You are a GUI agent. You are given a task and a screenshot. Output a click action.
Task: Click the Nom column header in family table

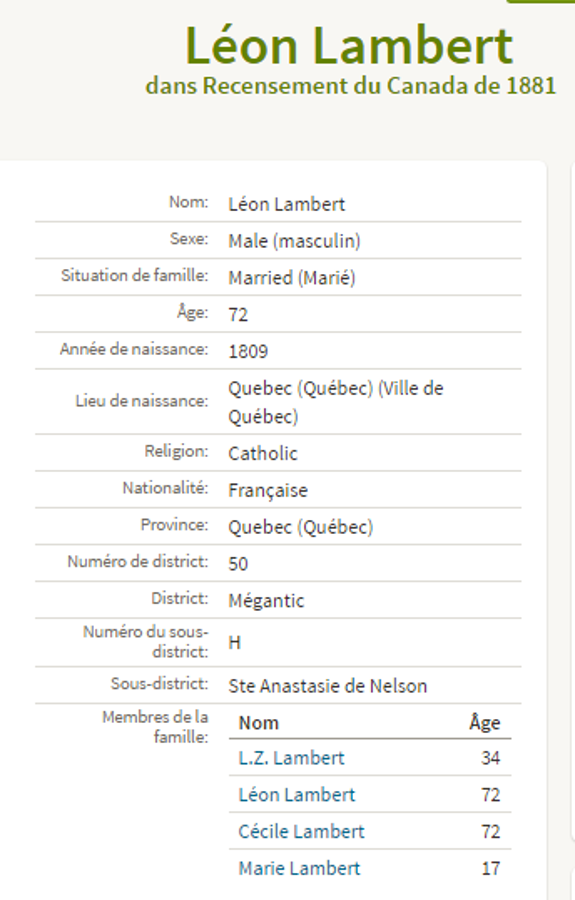tap(258, 723)
